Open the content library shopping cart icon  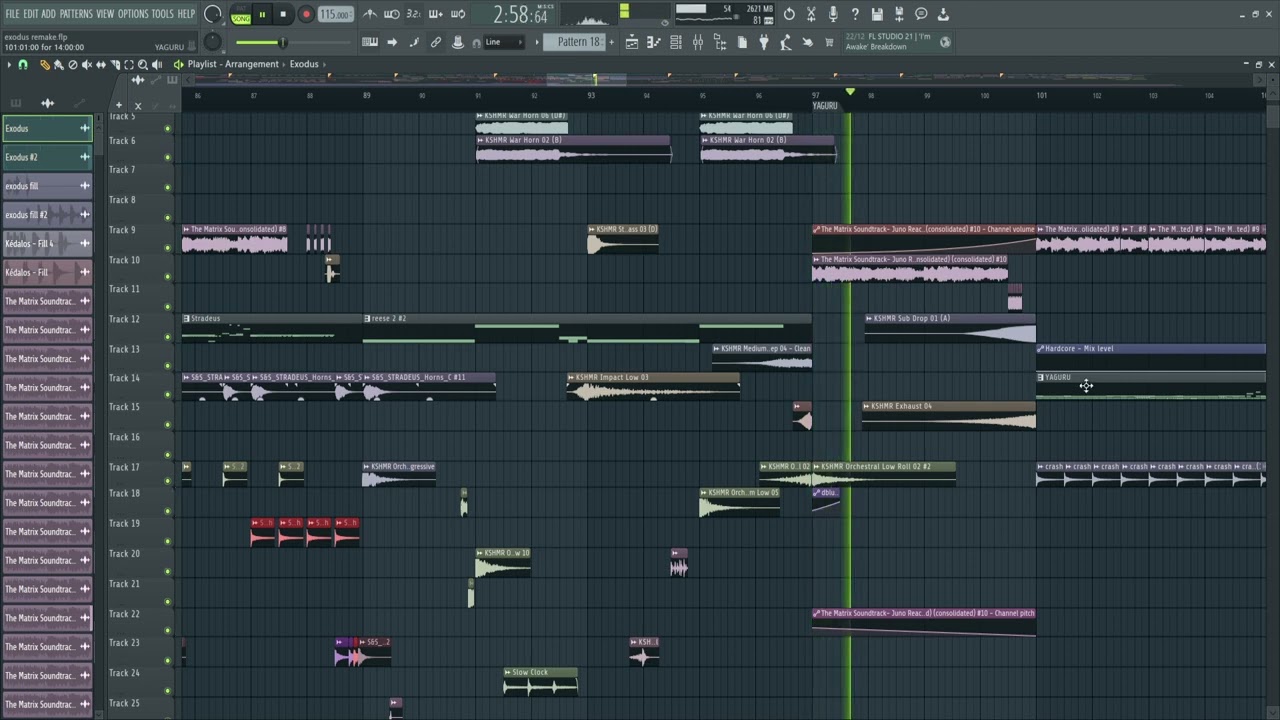(x=830, y=42)
